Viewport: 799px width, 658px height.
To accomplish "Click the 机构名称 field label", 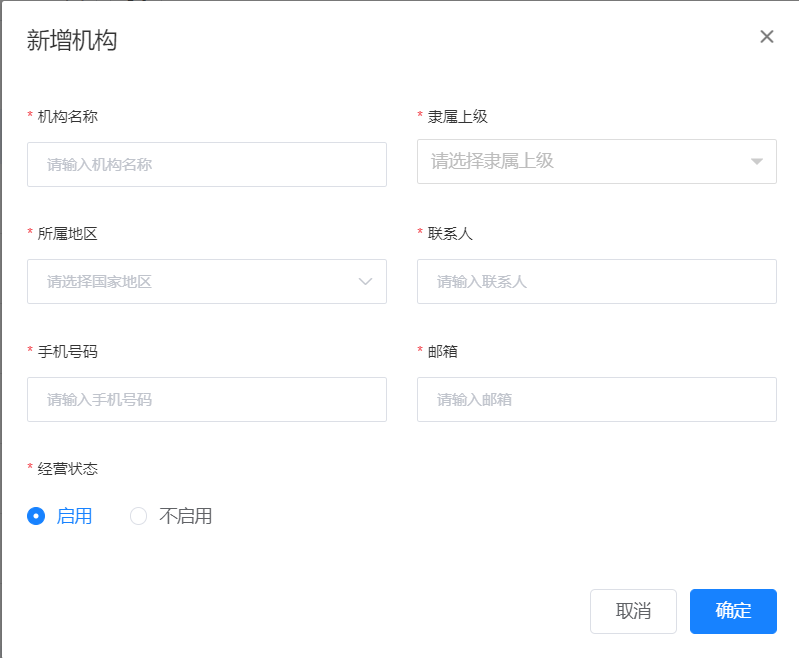I will (x=67, y=116).
